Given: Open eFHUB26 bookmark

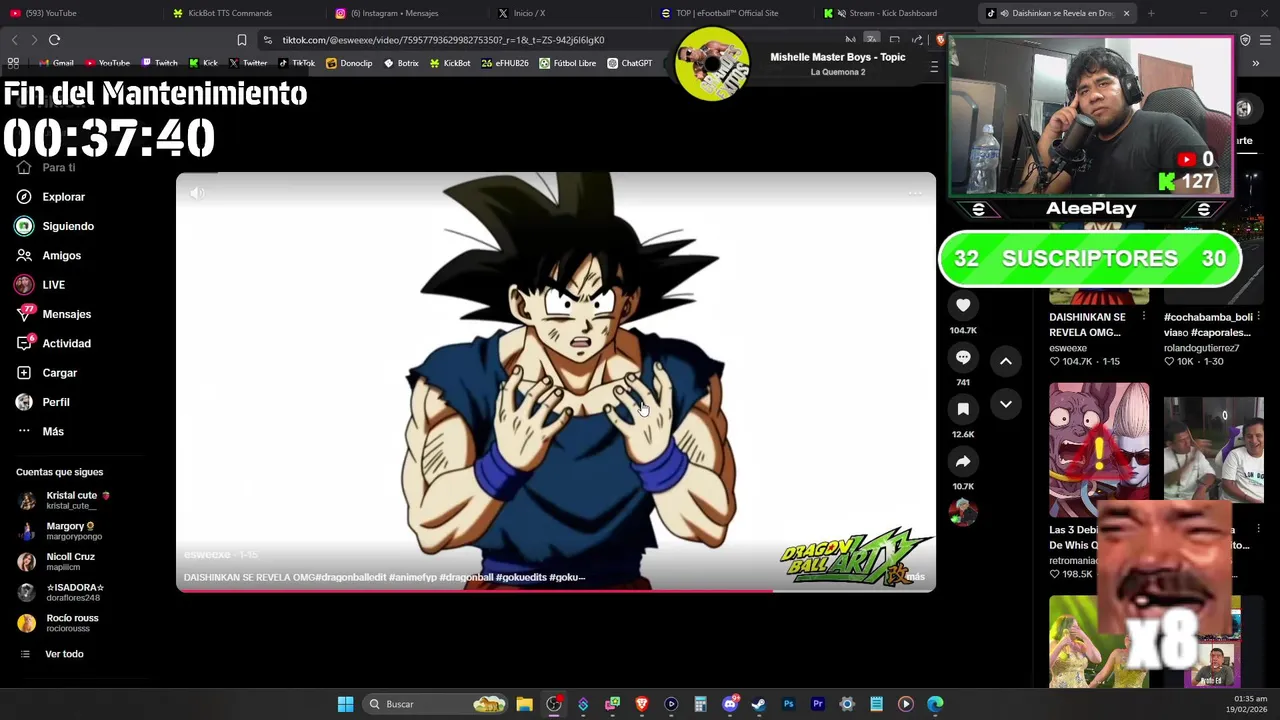Looking at the screenshot, I should click(504, 63).
